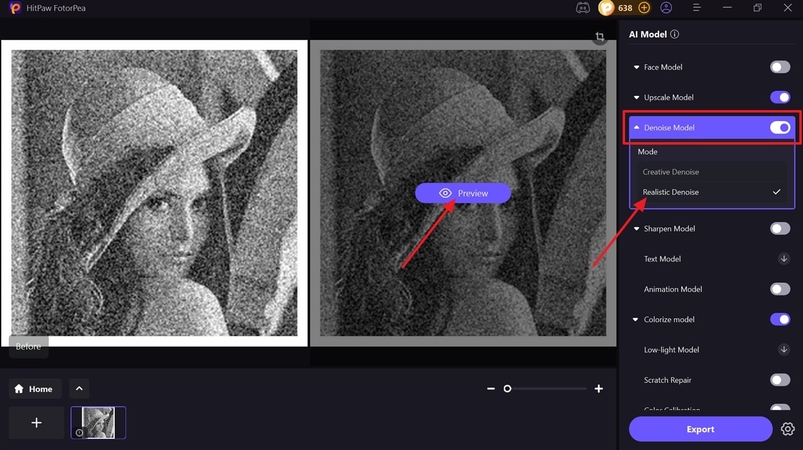
Task: Turn off the Denoise Model toggle
Action: click(780, 127)
